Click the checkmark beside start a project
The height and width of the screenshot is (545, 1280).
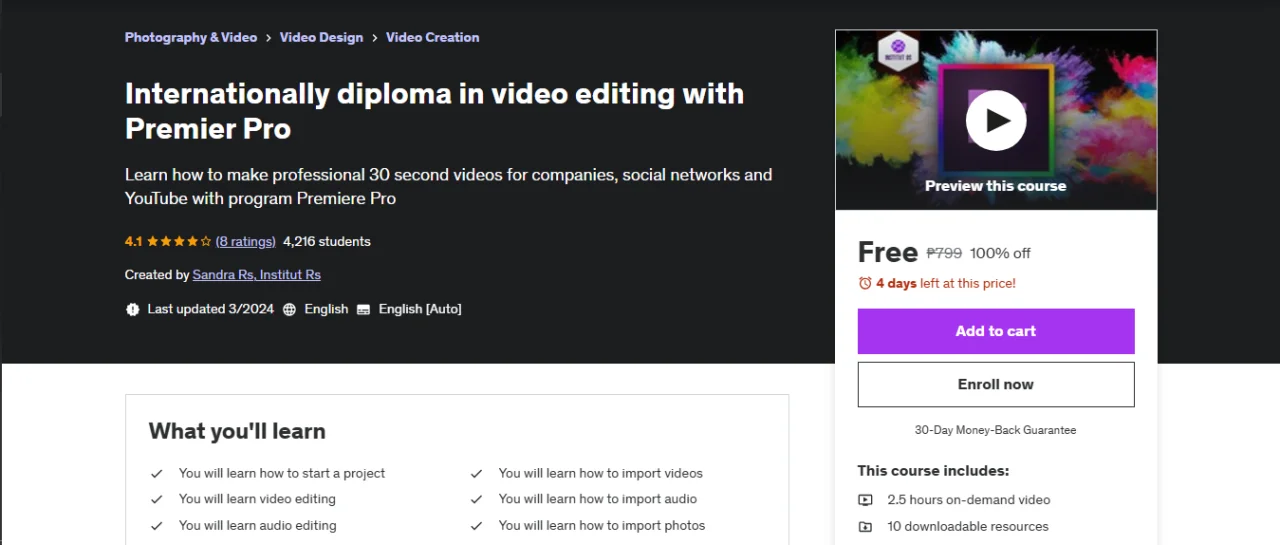[157, 474]
